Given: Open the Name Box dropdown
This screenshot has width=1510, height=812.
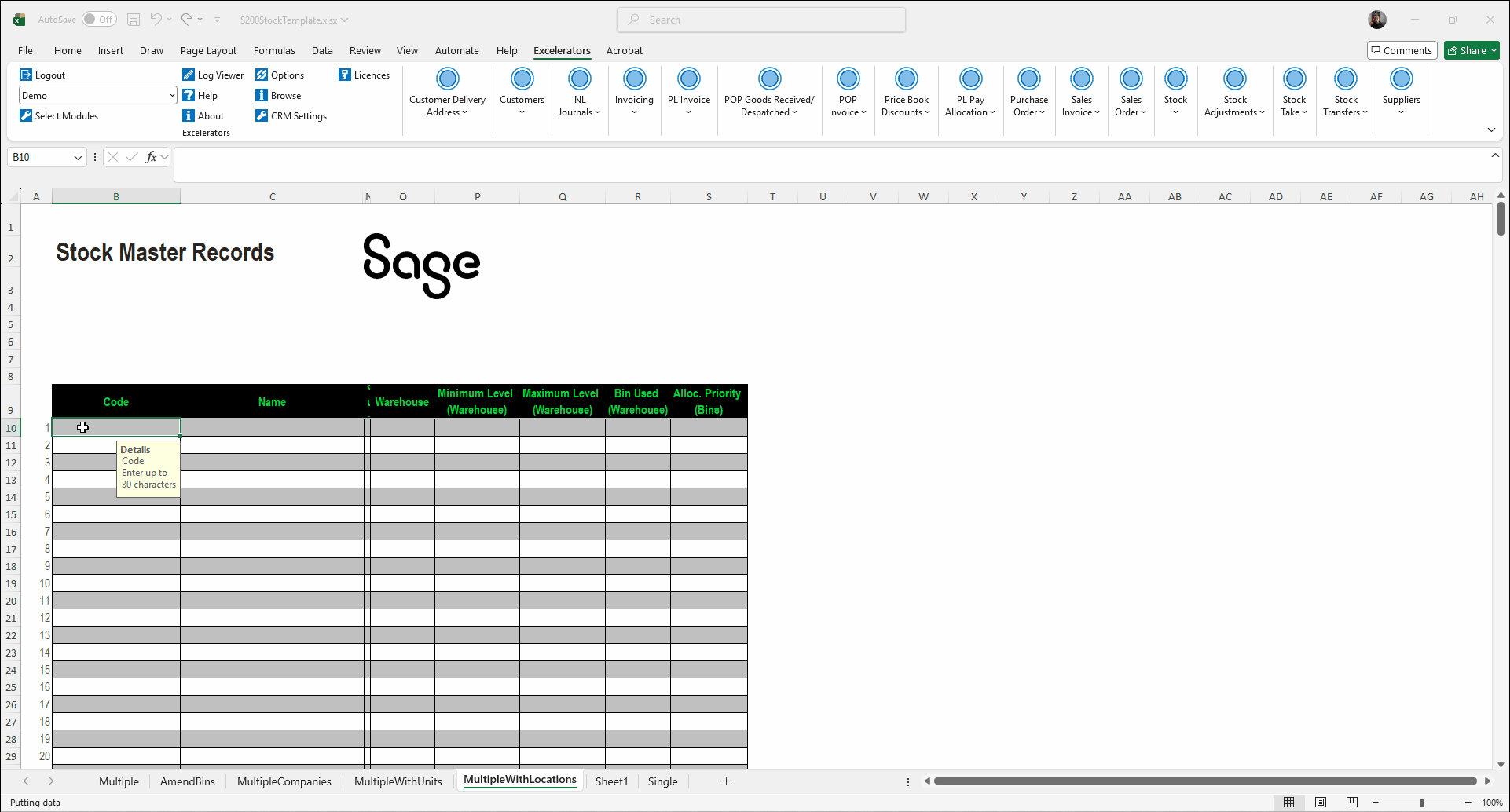Looking at the screenshot, I should pyautogui.click(x=78, y=157).
